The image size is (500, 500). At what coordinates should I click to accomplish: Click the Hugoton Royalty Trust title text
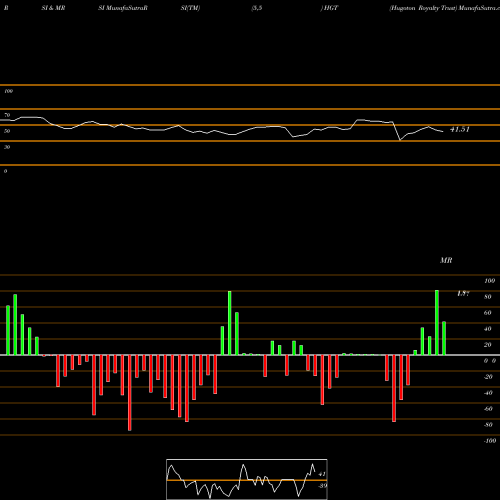423,8
